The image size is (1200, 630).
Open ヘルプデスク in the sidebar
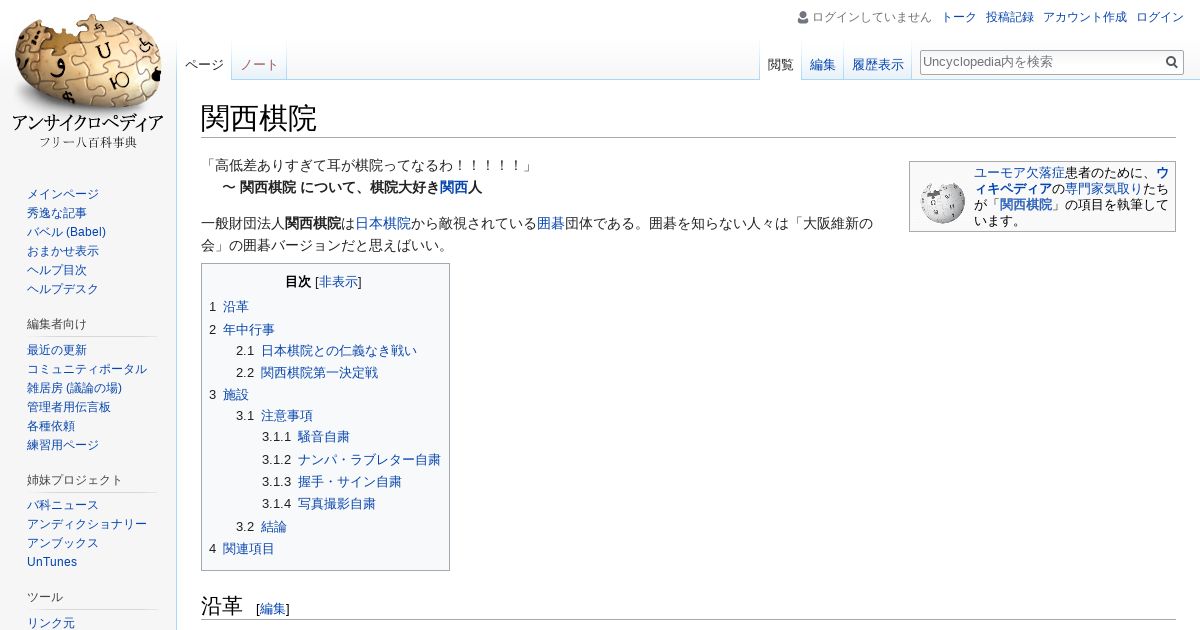click(x=63, y=289)
